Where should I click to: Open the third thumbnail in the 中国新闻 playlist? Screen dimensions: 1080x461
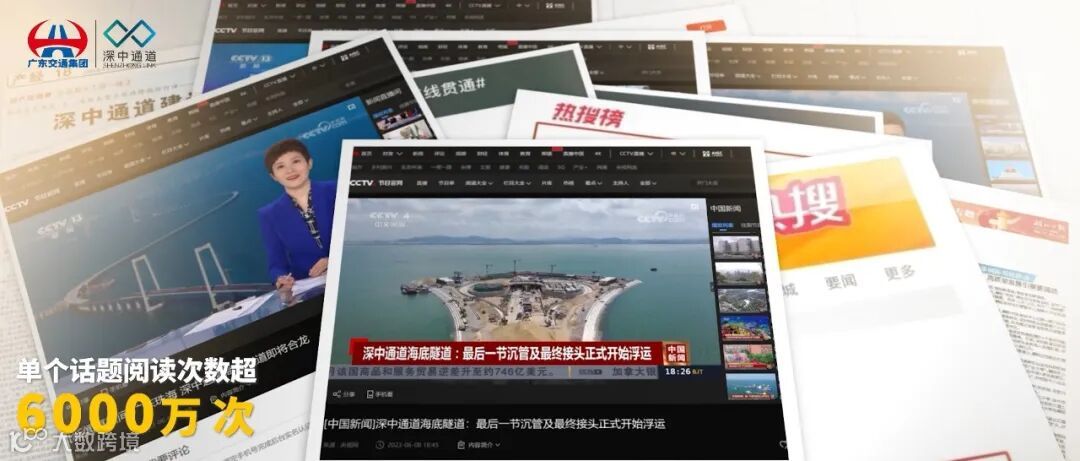pos(742,300)
